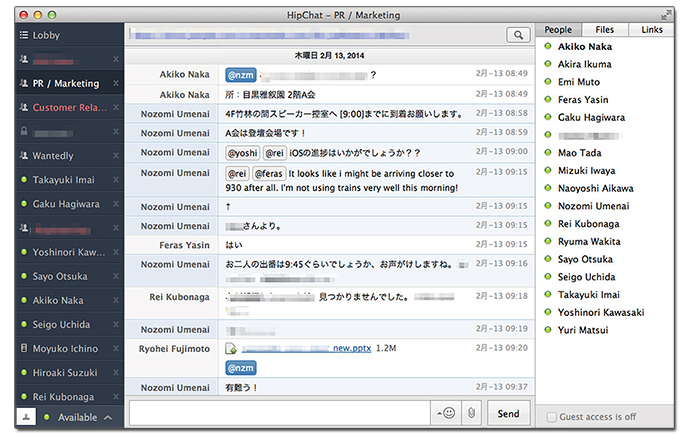Viewport: 690px width, 435px height.
Task: Click the paperclip attach file icon
Action: (x=471, y=413)
